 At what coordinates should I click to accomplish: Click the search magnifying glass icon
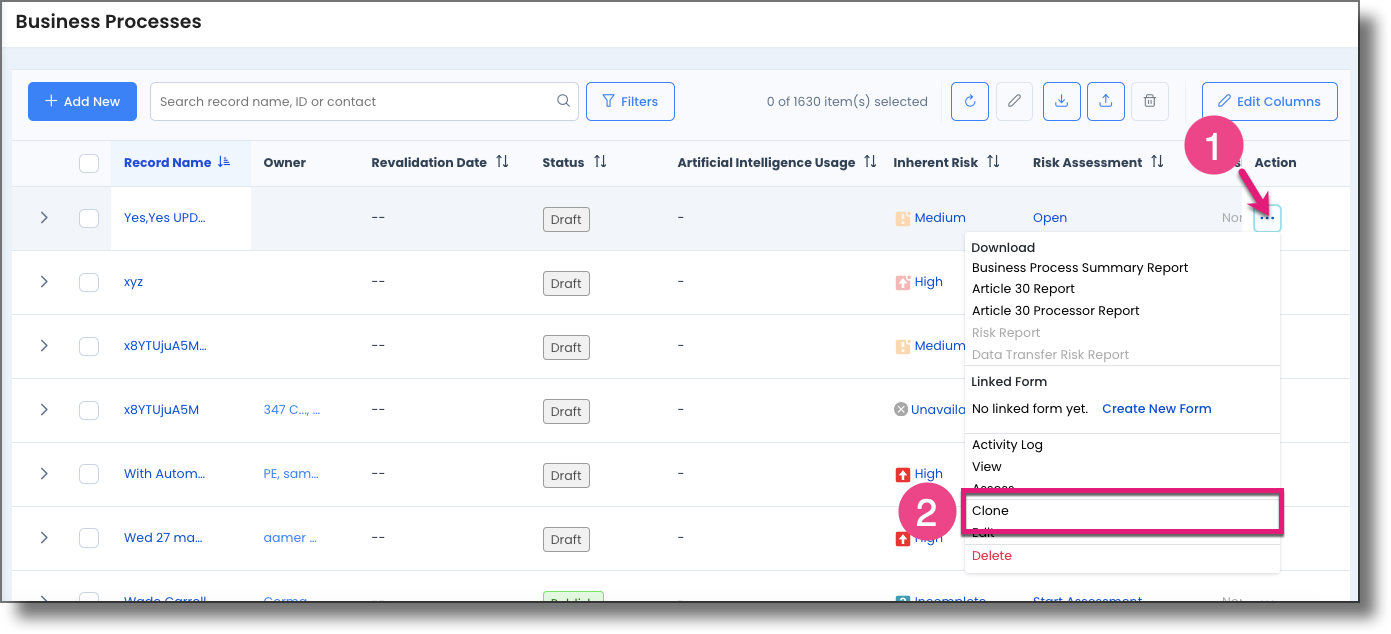click(563, 100)
